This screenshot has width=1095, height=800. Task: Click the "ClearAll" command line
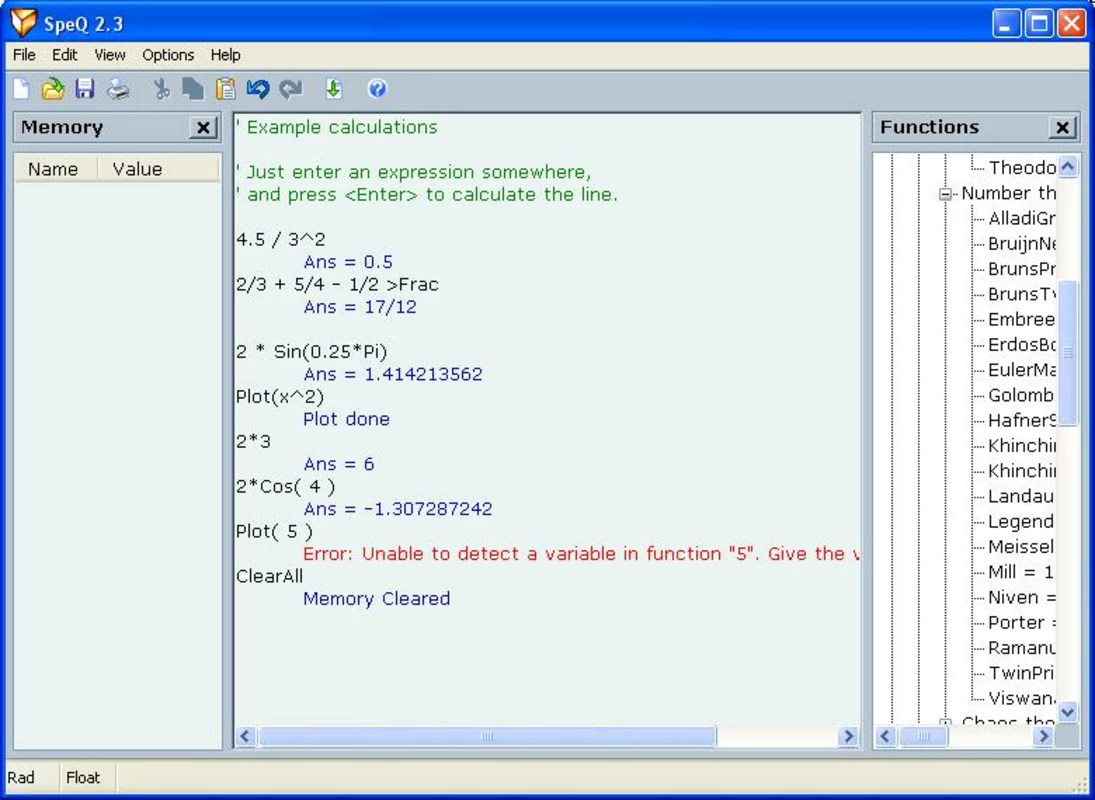270,577
